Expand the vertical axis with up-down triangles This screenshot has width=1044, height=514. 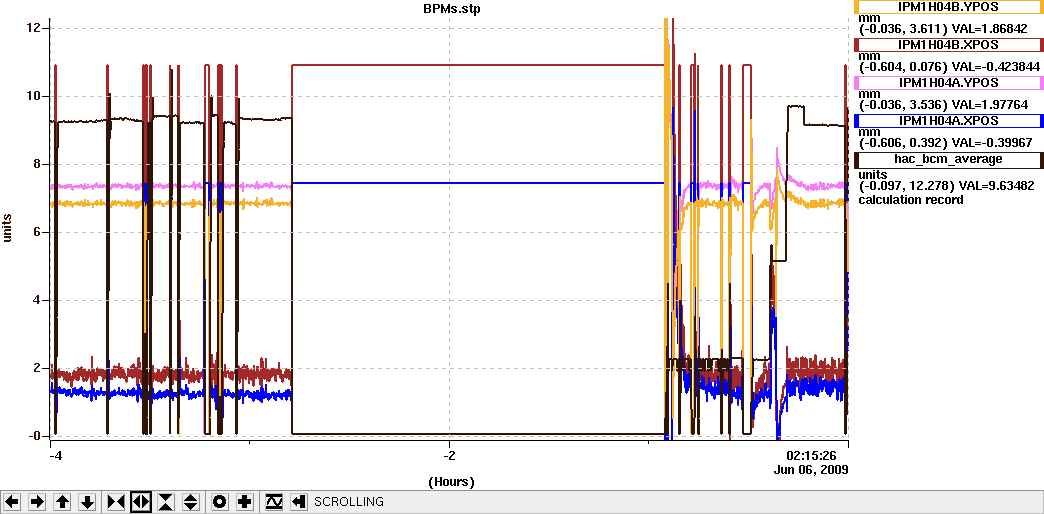click(x=190, y=501)
